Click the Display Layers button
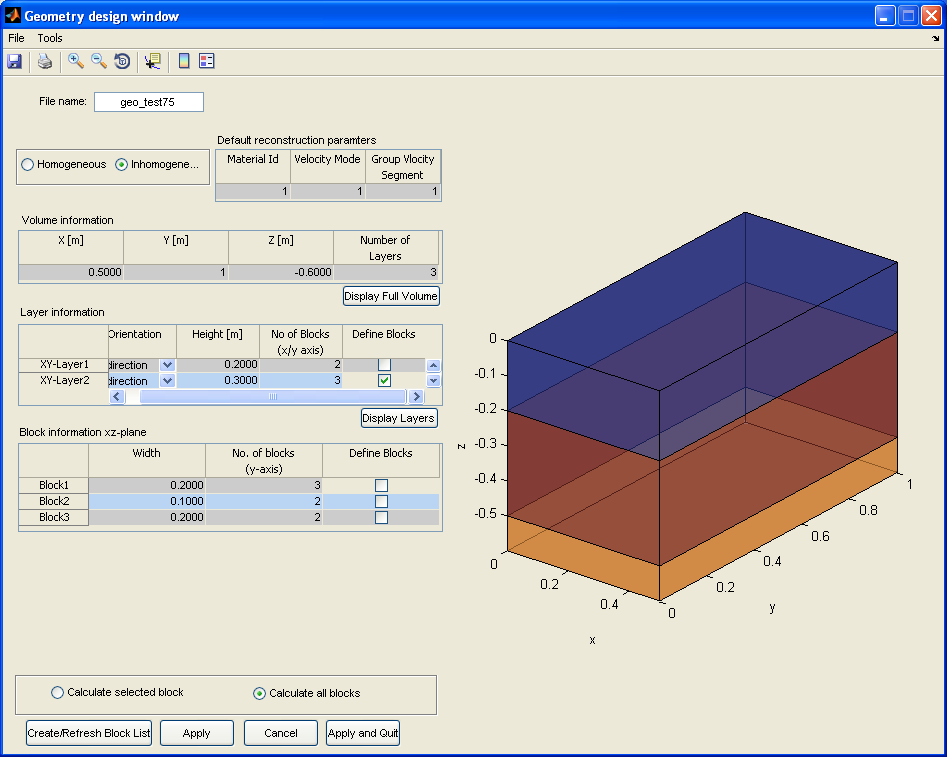This screenshot has height=757, width=947. (399, 418)
